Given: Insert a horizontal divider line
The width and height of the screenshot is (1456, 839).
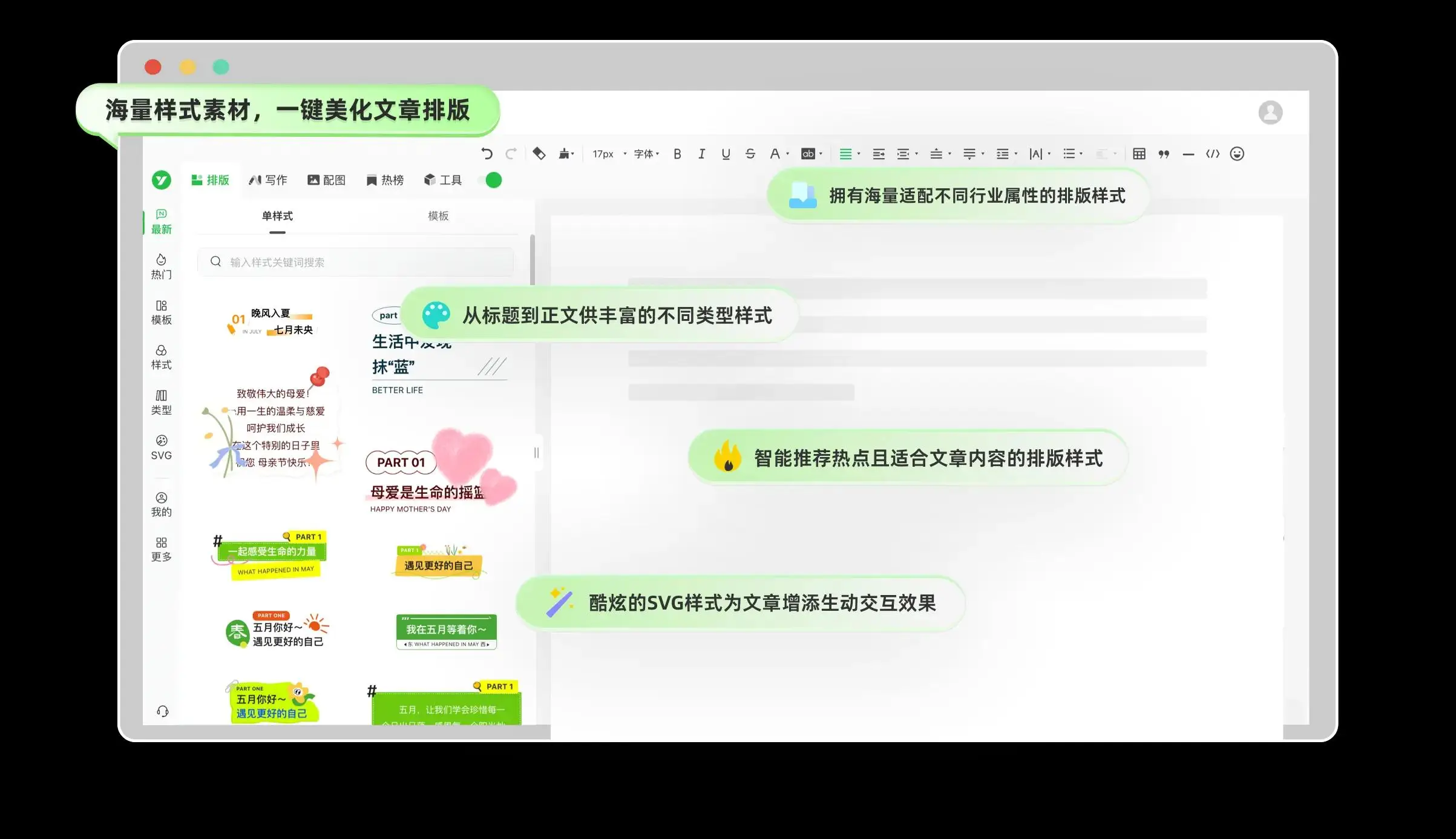Looking at the screenshot, I should click(1187, 154).
